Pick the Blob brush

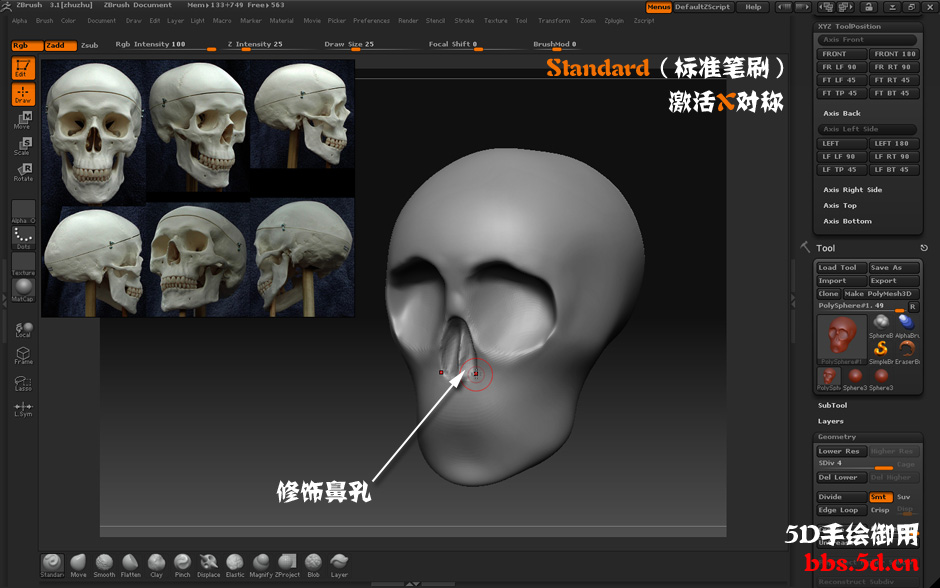click(313, 565)
